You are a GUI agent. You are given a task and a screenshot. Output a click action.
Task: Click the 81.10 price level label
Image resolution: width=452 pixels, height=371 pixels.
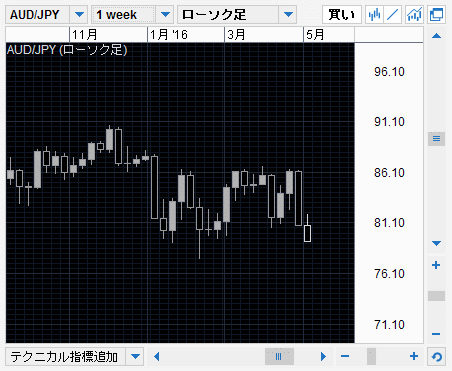(x=389, y=223)
